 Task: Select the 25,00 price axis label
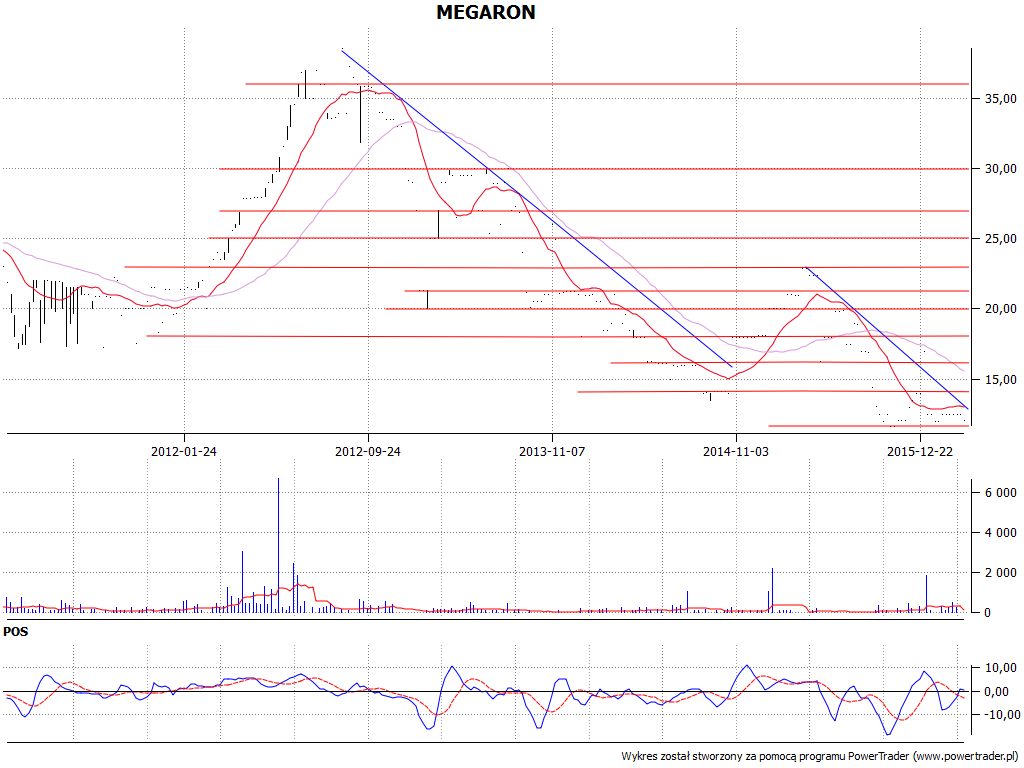[x=1001, y=239]
